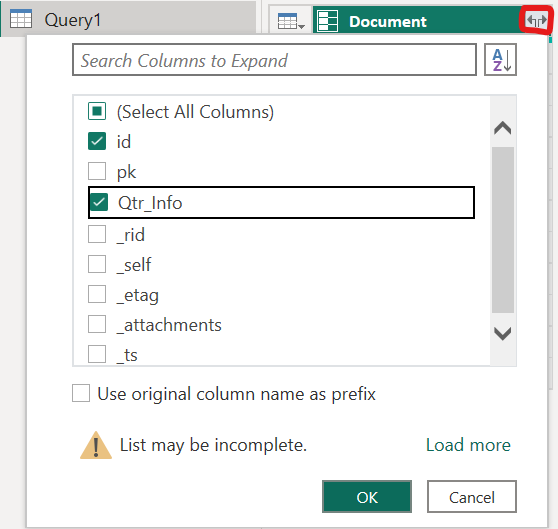558x529 pixels.
Task: Enable the _etag column checkbox
Action: coord(97,294)
